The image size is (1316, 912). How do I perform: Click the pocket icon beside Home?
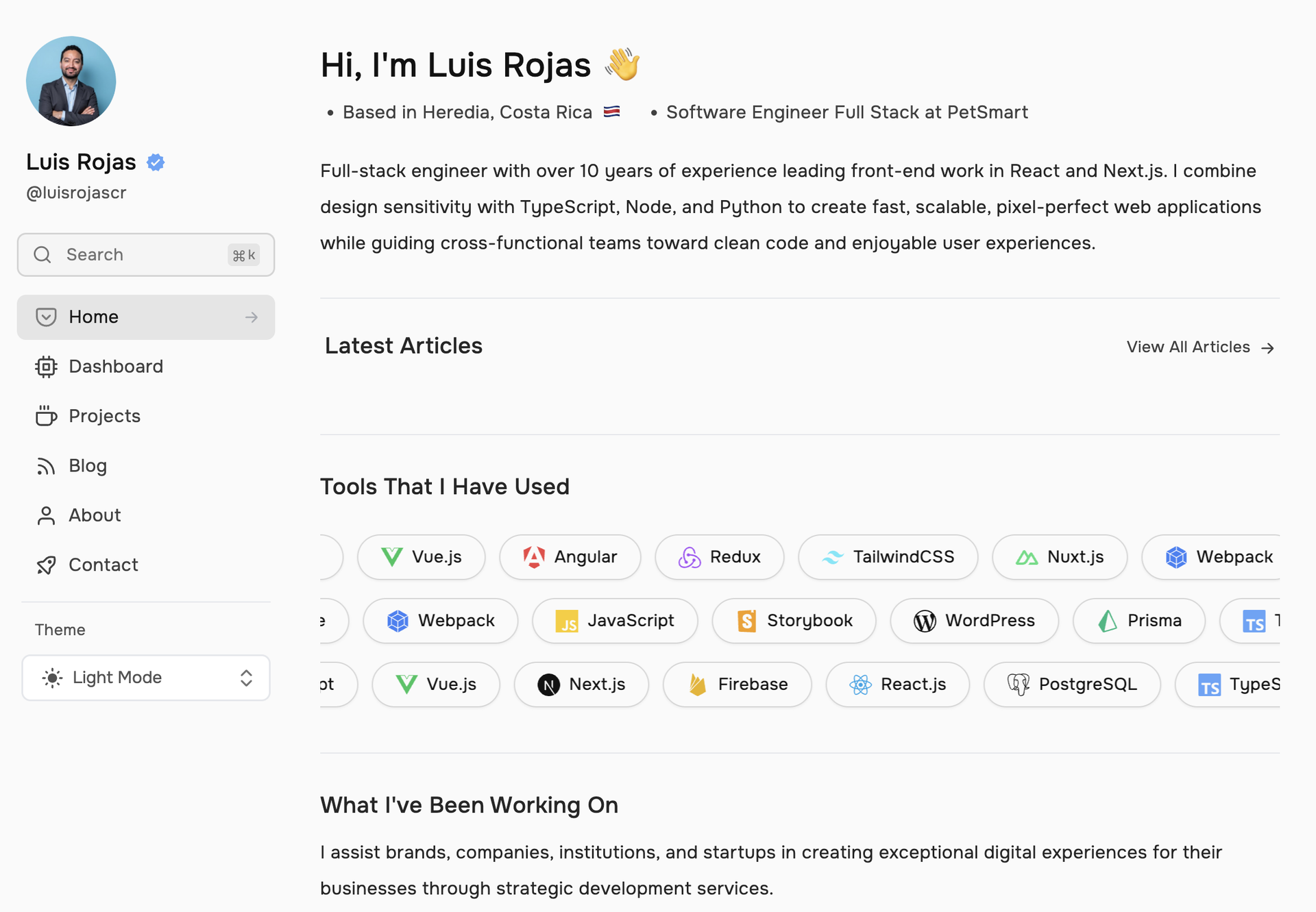[46, 317]
